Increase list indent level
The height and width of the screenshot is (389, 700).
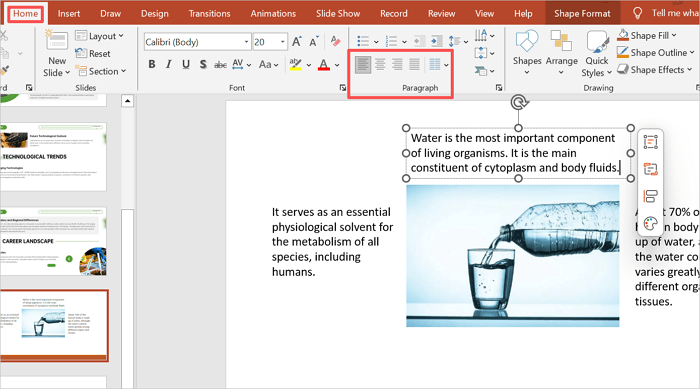click(436, 42)
